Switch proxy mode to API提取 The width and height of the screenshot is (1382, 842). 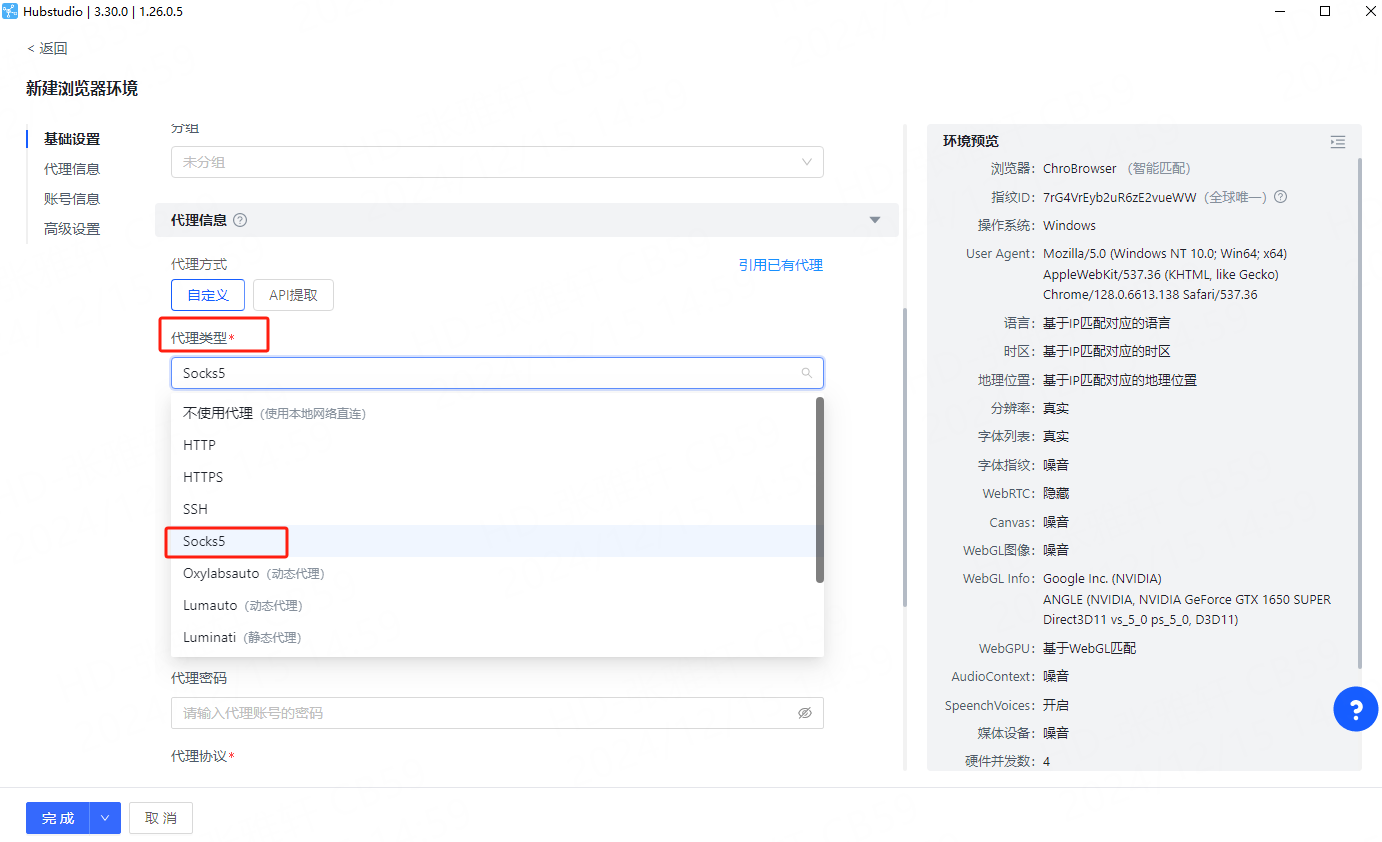pyautogui.click(x=293, y=295)
